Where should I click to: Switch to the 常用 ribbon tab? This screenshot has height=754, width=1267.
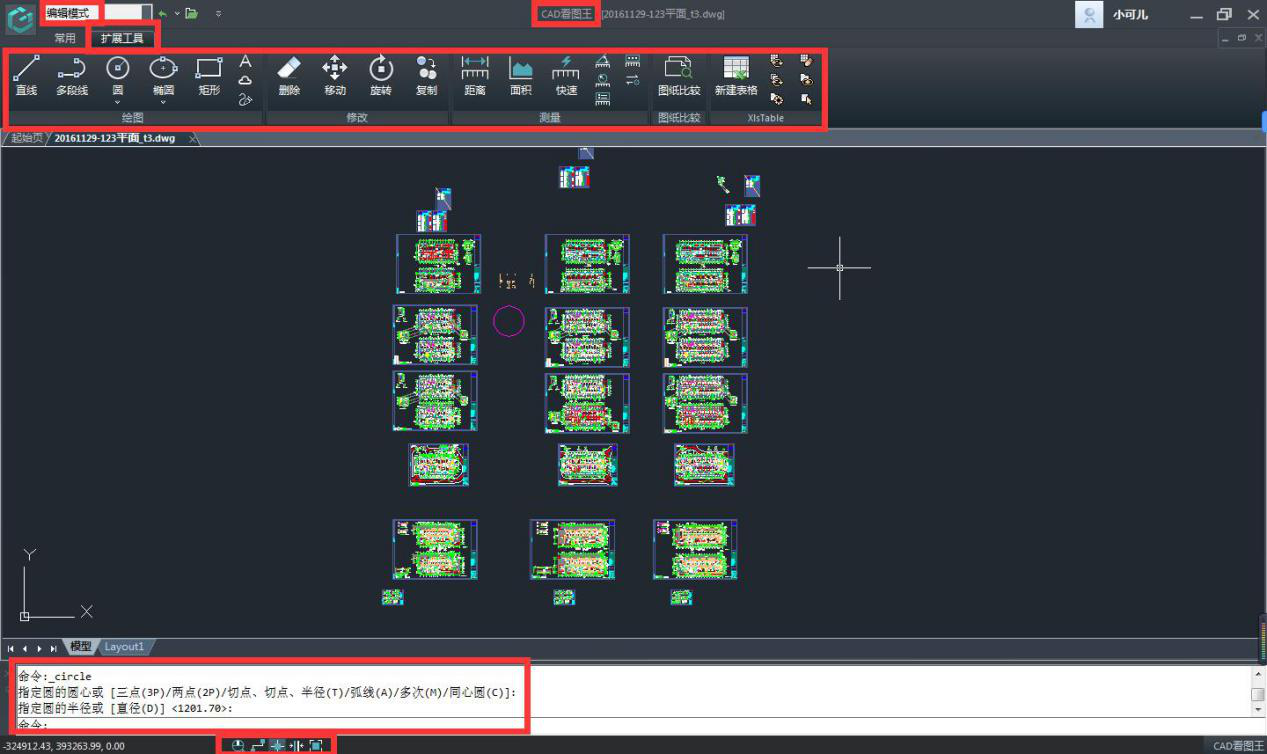tap(65, 39)
